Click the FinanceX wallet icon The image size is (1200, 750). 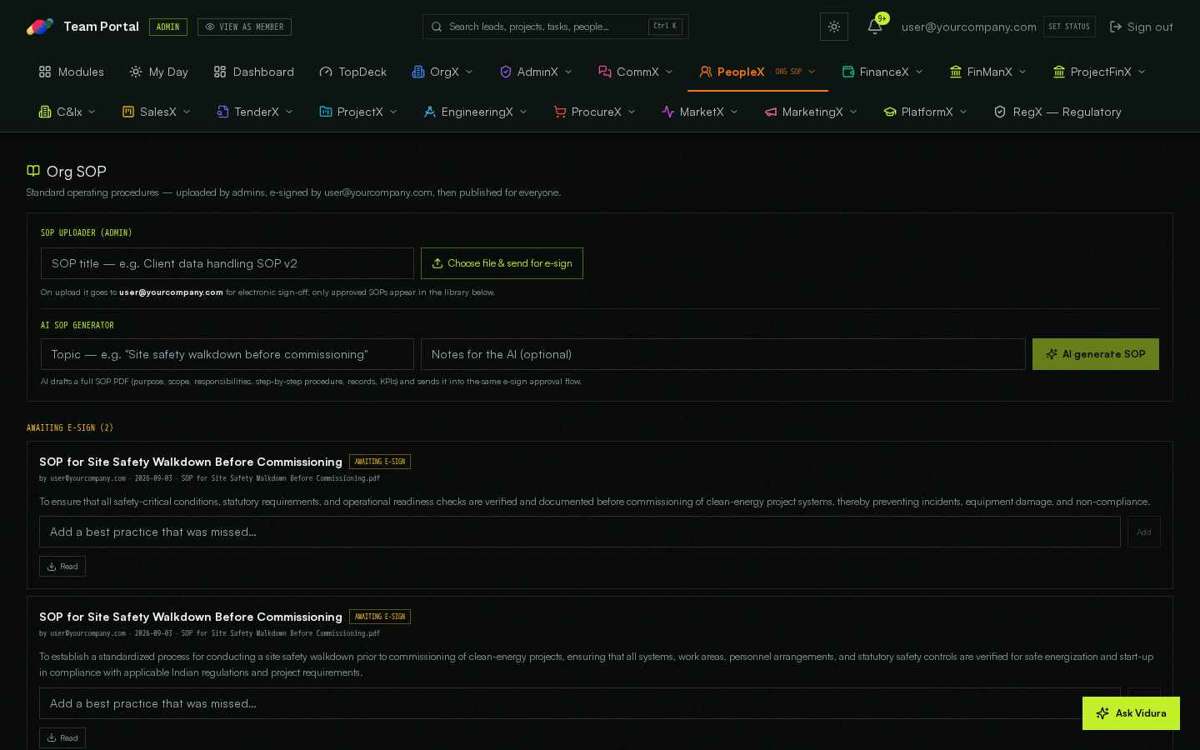click(848, 72)
